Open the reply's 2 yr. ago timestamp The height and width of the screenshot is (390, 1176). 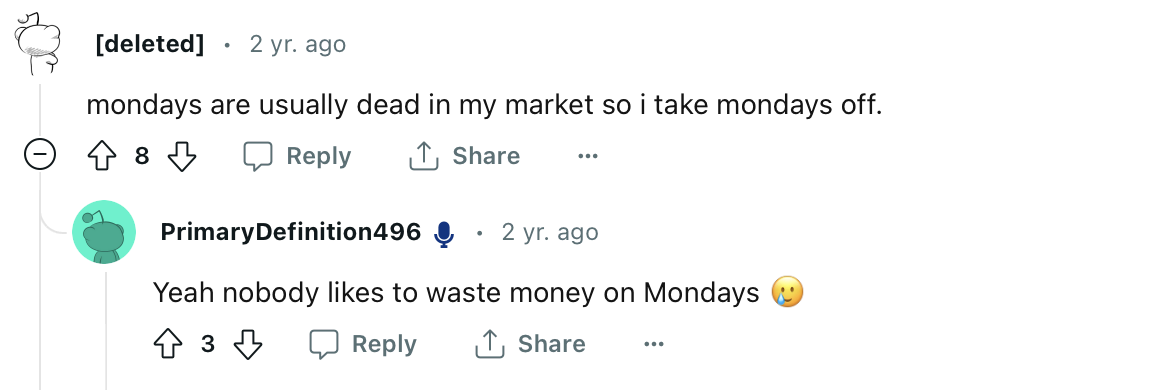550,232
